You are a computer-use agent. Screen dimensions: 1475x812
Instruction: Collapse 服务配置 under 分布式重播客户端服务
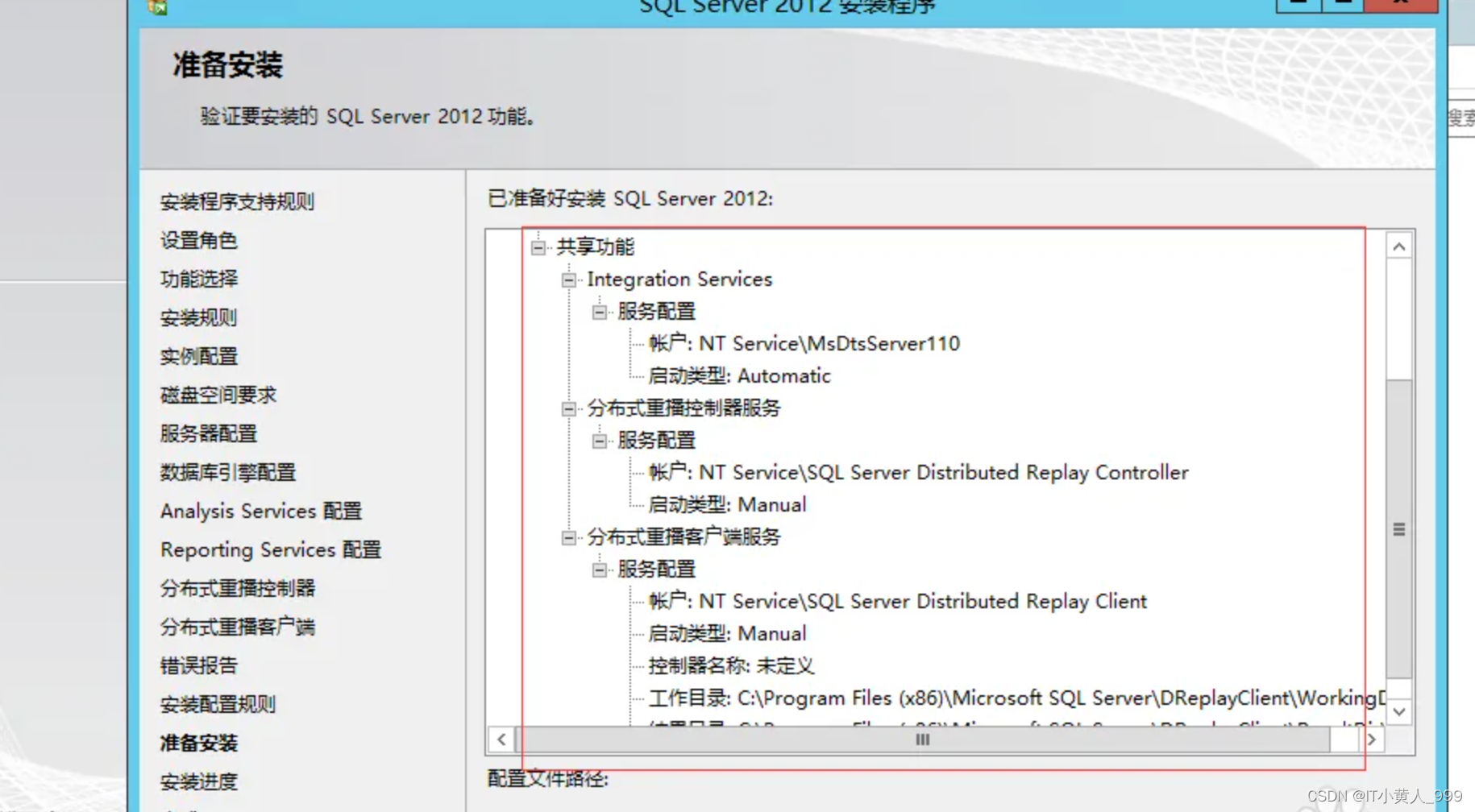pos(599,570)
